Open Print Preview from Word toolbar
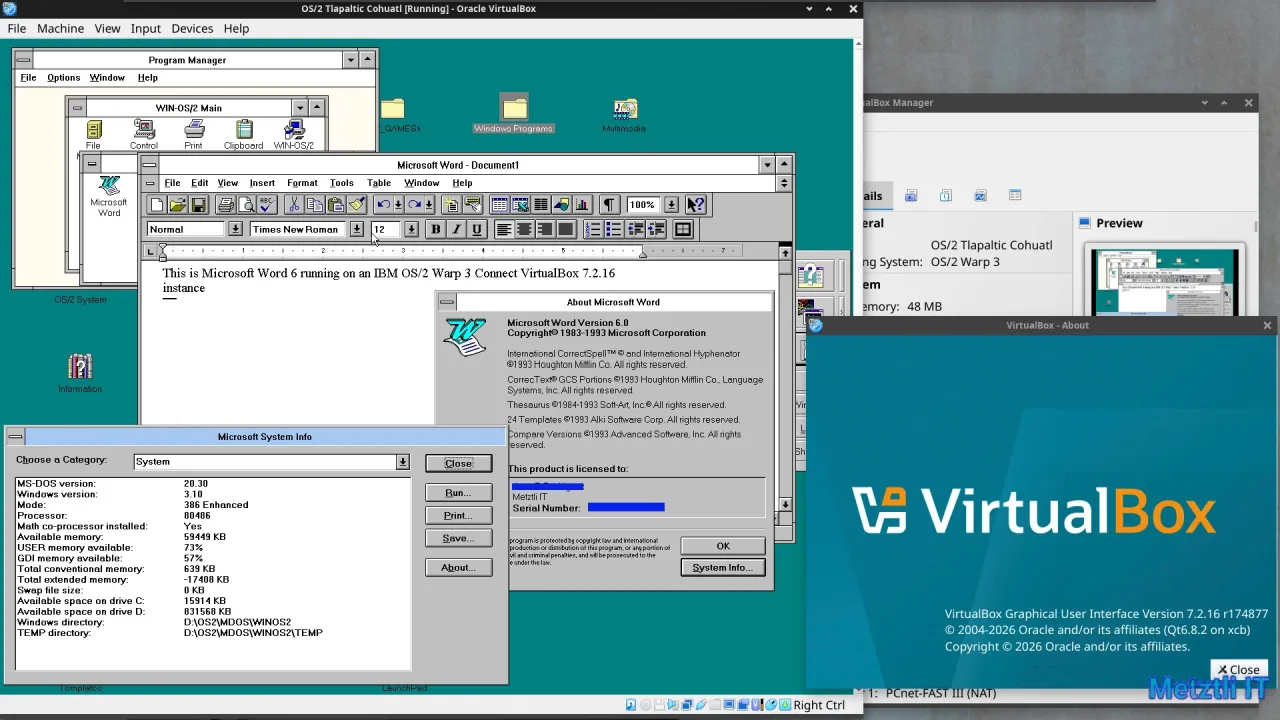 click(x=247, y=205)
